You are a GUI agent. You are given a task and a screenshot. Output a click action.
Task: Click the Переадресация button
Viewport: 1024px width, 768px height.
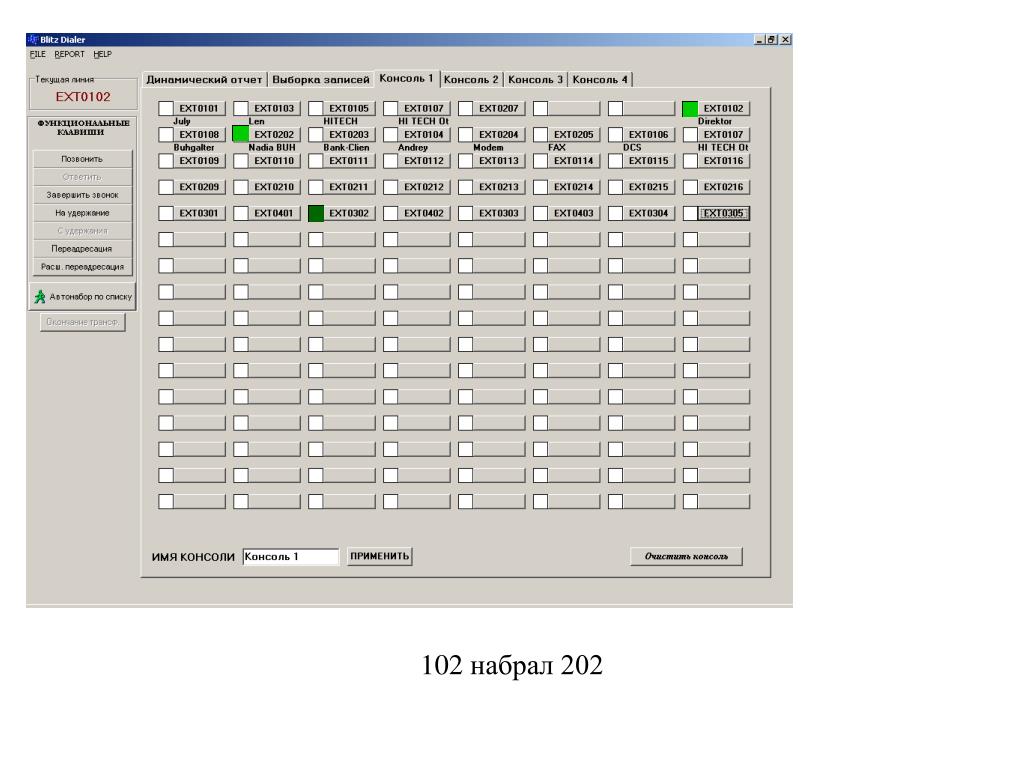tap(82, 249)
